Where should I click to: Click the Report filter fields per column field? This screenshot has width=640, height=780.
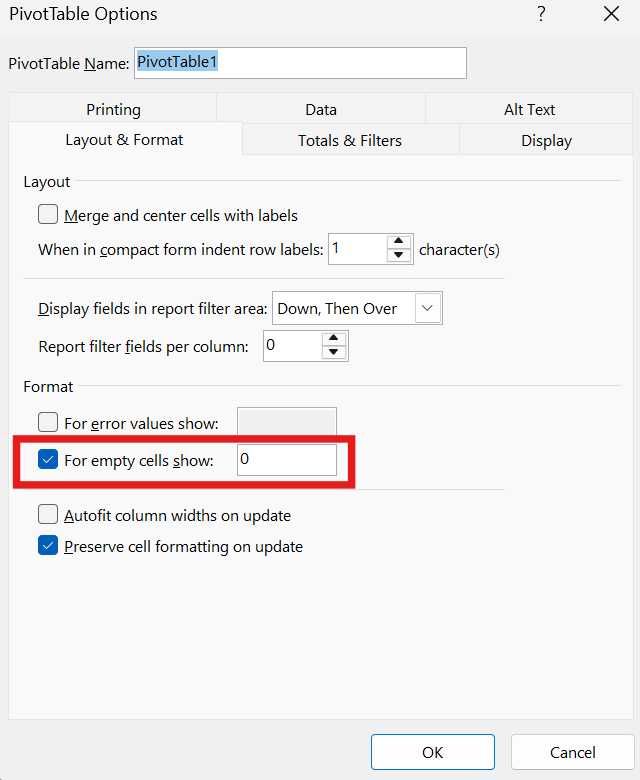coord(292,346)
